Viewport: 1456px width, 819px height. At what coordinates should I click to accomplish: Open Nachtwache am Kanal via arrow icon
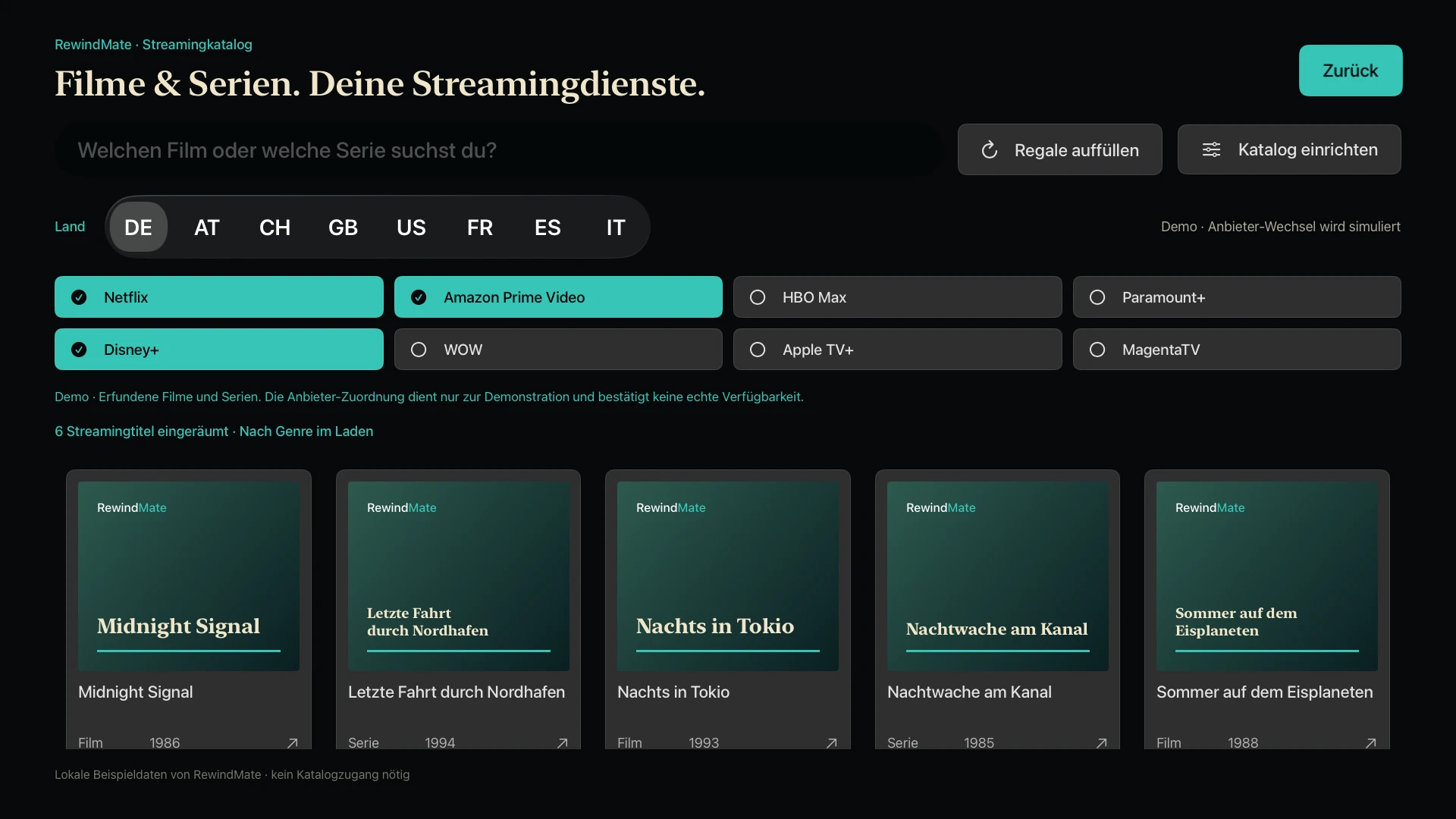[x=1102, y=743]
